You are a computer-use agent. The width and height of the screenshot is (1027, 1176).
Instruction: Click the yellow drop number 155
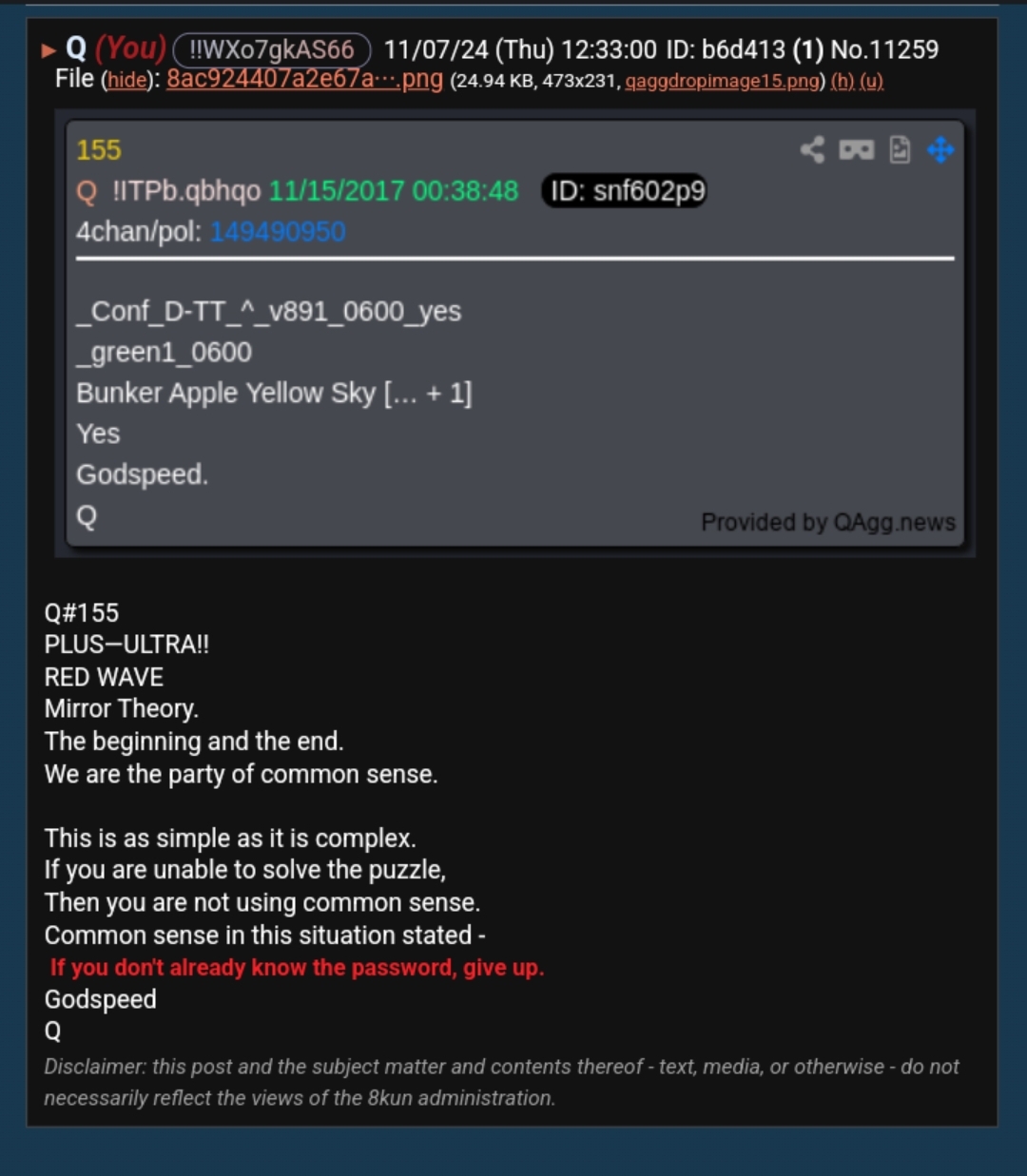pyautogui.click(x=99, y=150)
